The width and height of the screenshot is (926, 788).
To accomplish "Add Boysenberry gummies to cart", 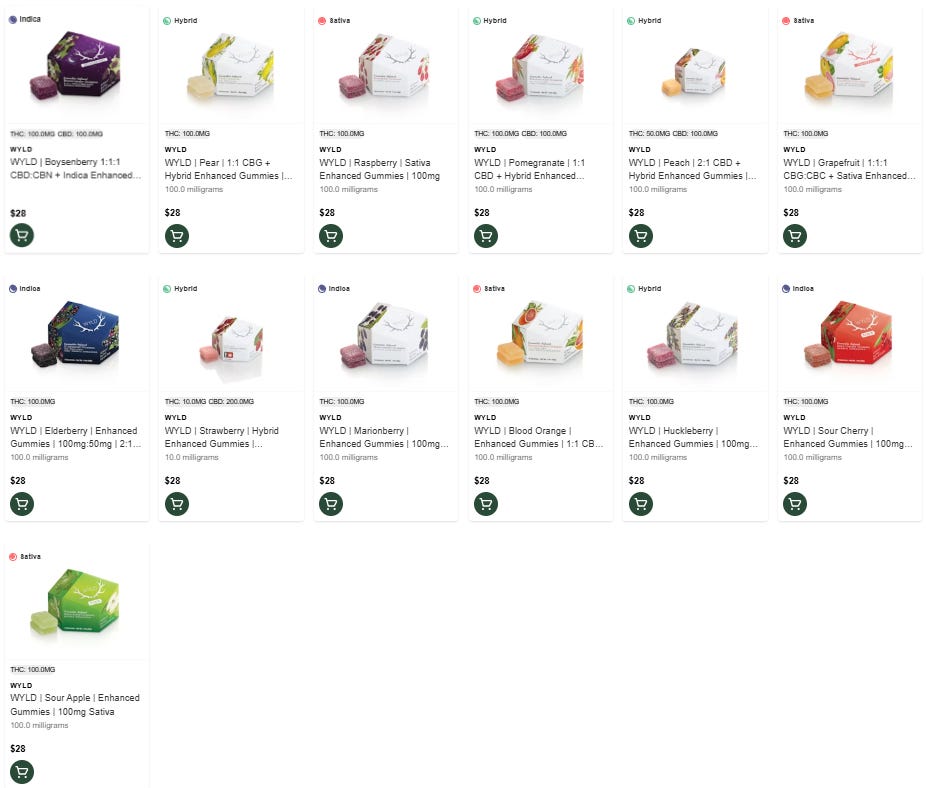I will coord(22,236).
